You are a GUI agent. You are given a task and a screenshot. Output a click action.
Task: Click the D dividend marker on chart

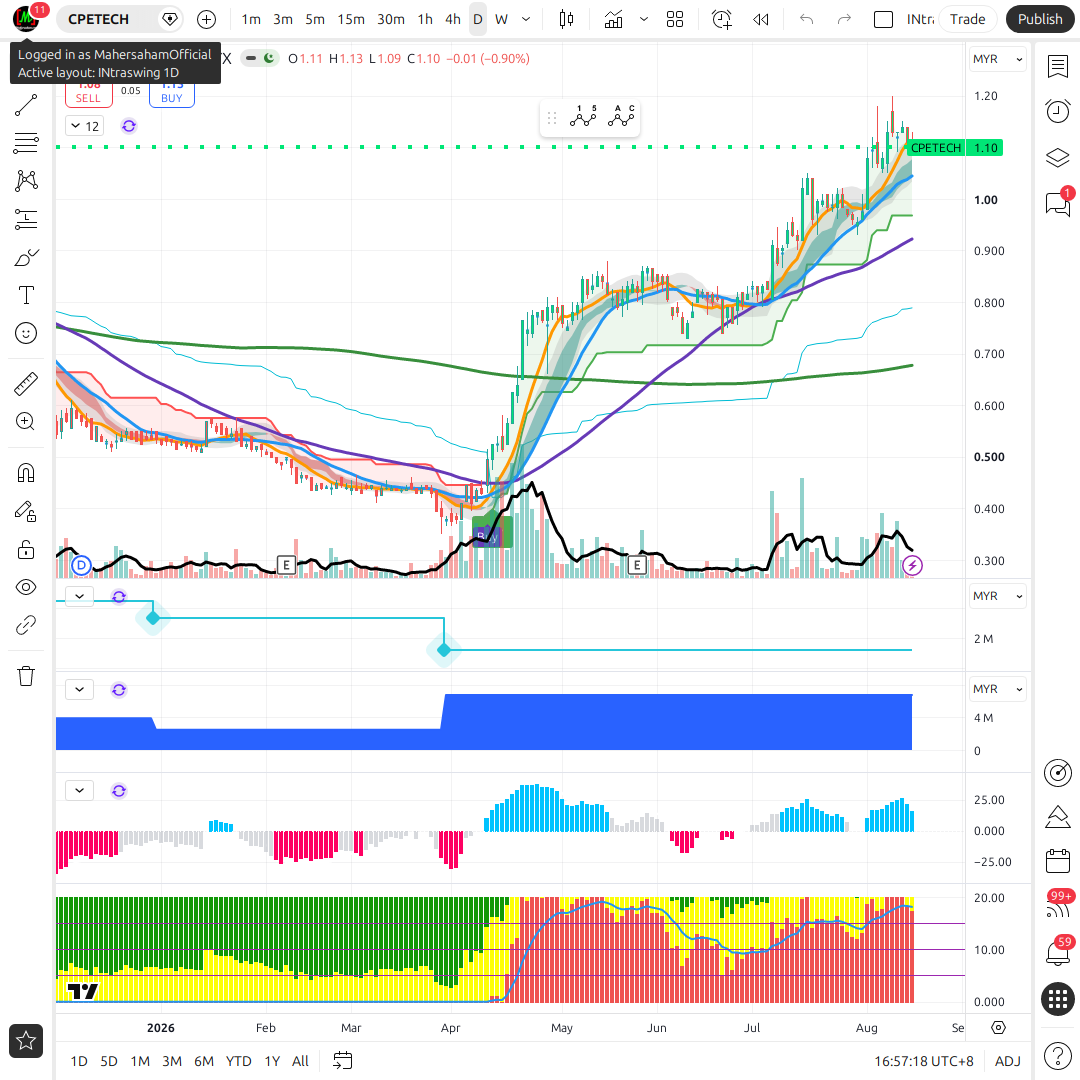(x=81, y=566)
